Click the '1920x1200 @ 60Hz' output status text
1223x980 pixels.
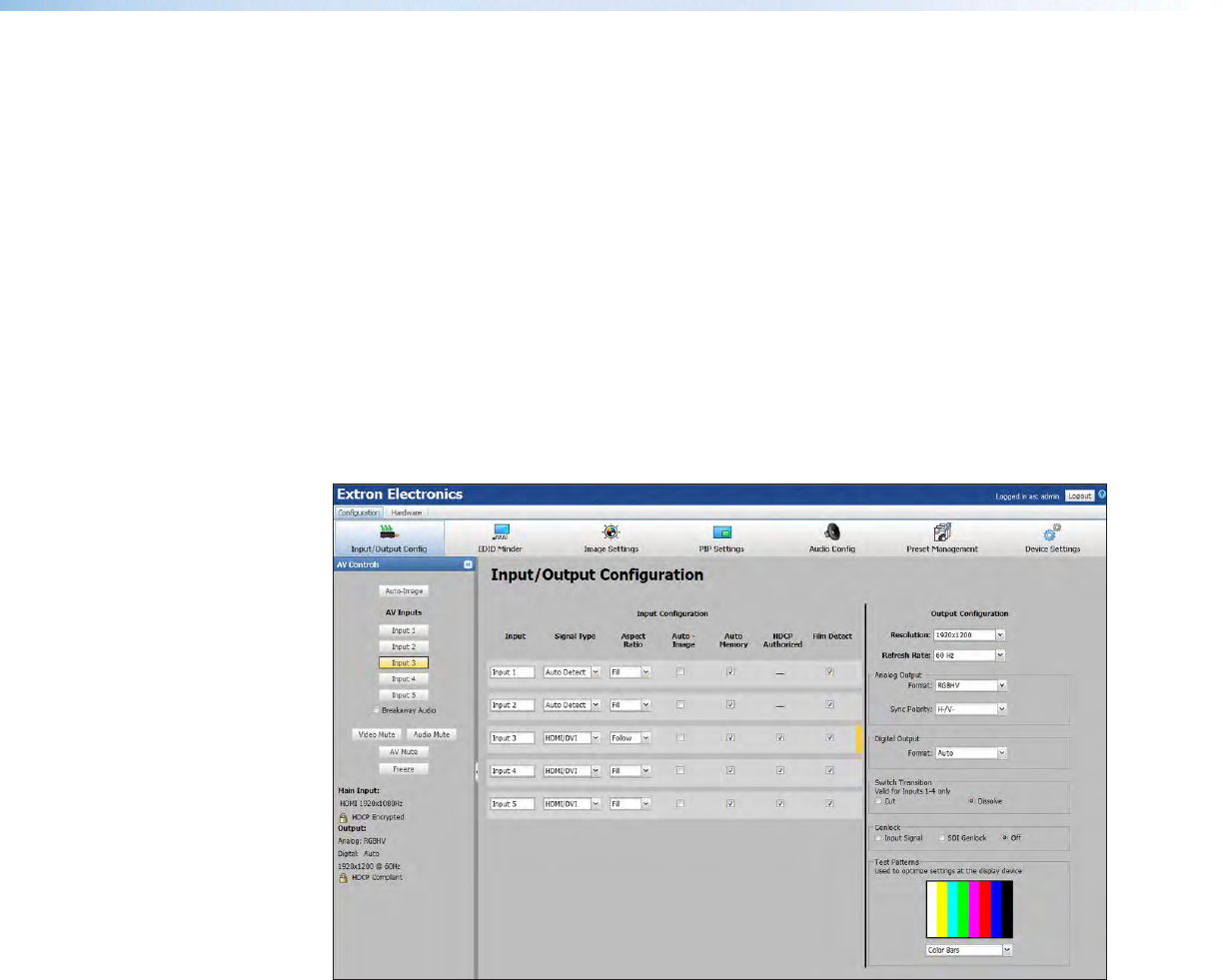point(370,866)
